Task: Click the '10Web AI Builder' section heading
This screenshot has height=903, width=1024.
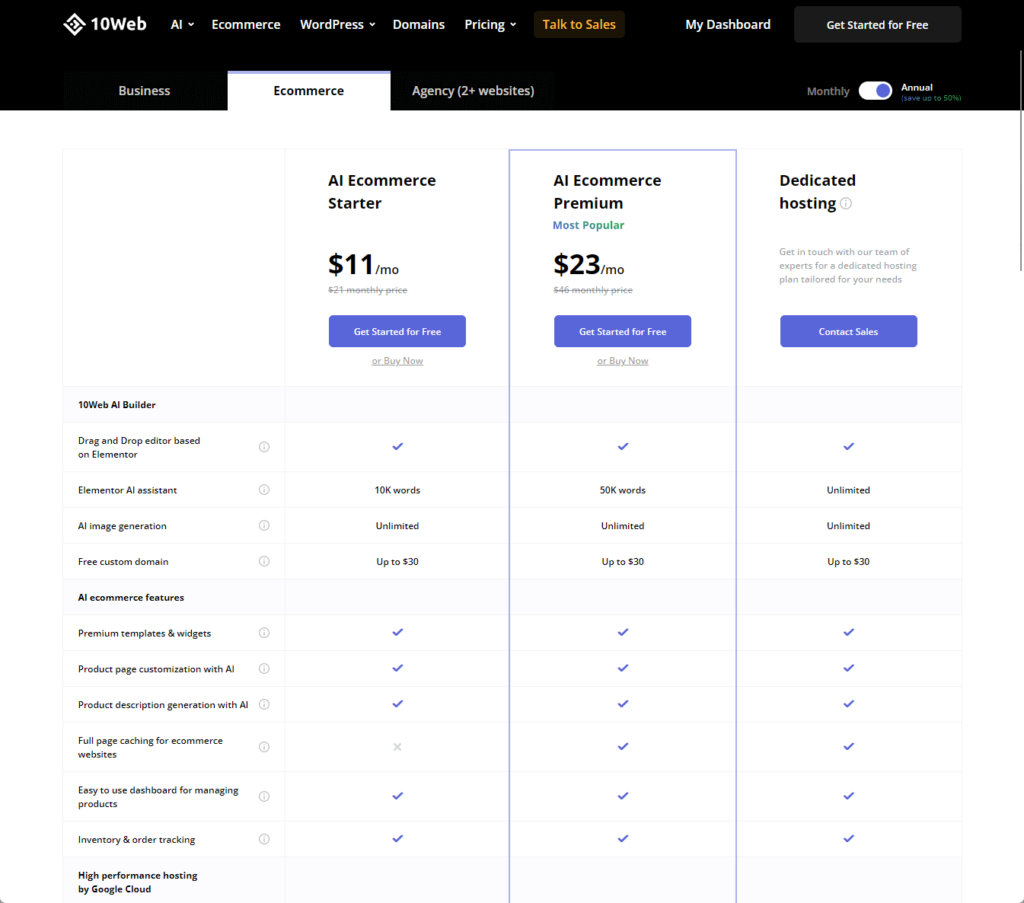Action: [117, 405]
